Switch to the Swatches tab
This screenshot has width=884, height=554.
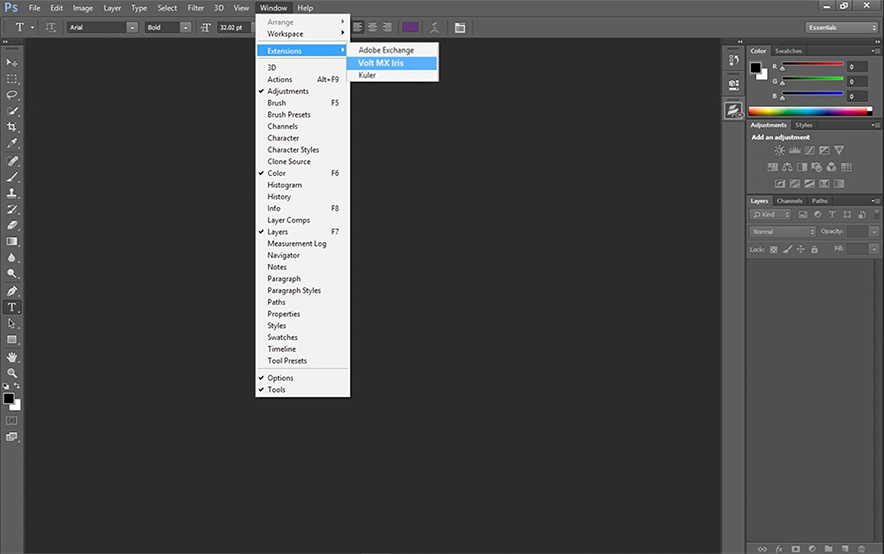(x=788, y=51)
